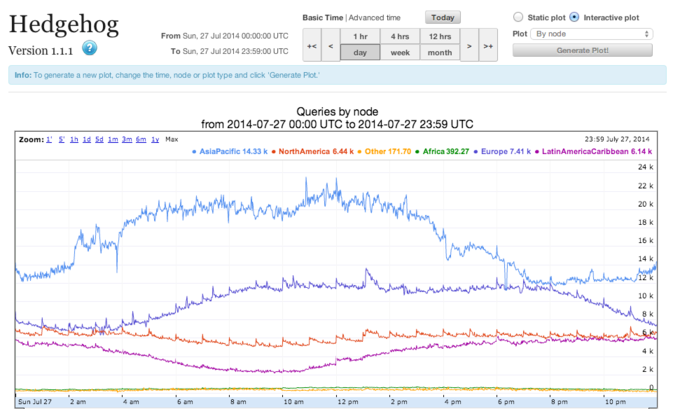Select the Interactive plot radio button
Image resolution: width=673 pixels, height=409 pixels.
click(x=574, y=17)
